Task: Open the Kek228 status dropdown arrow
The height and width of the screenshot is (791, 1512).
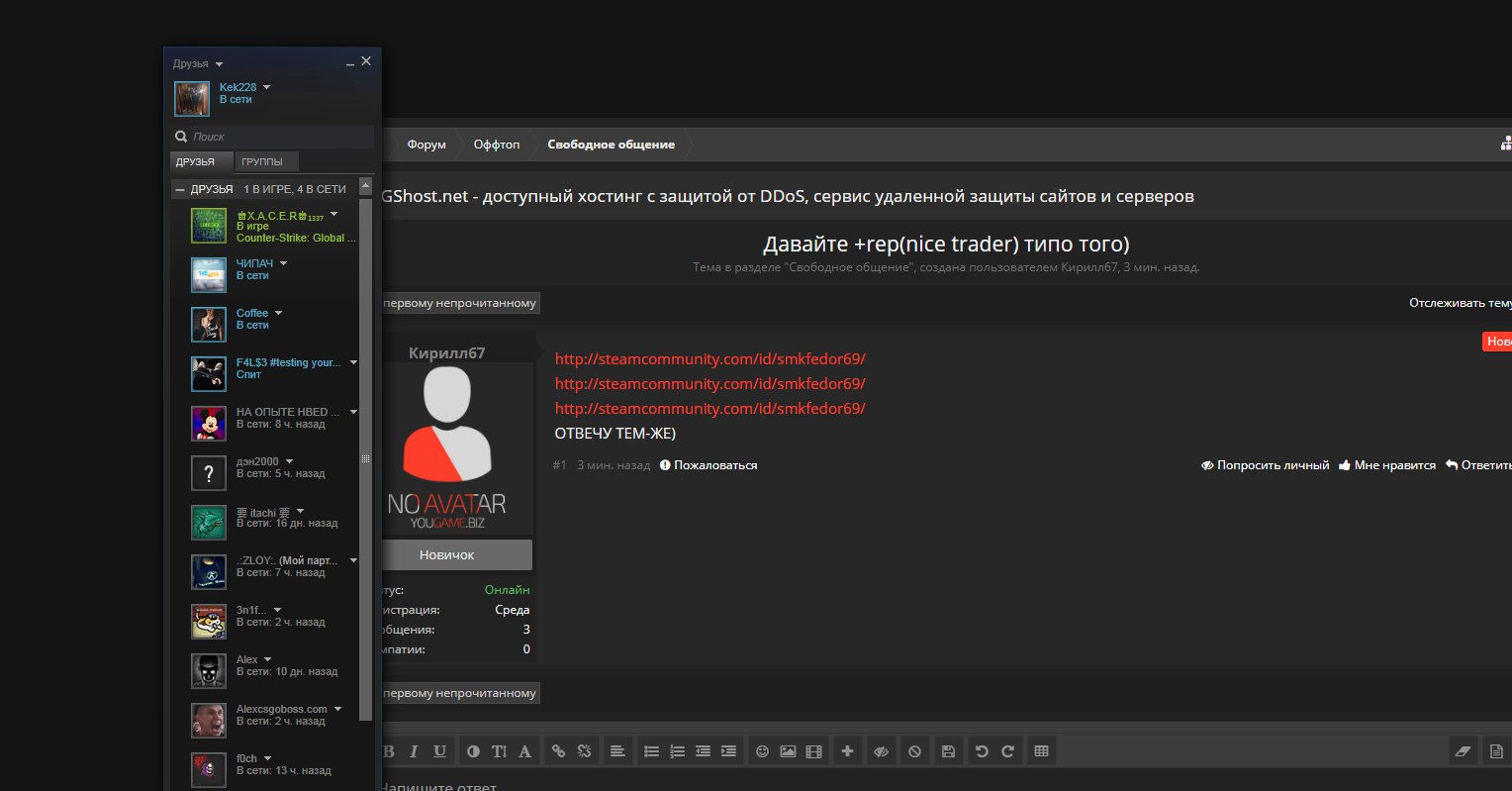Action: [x=267, y=87]
